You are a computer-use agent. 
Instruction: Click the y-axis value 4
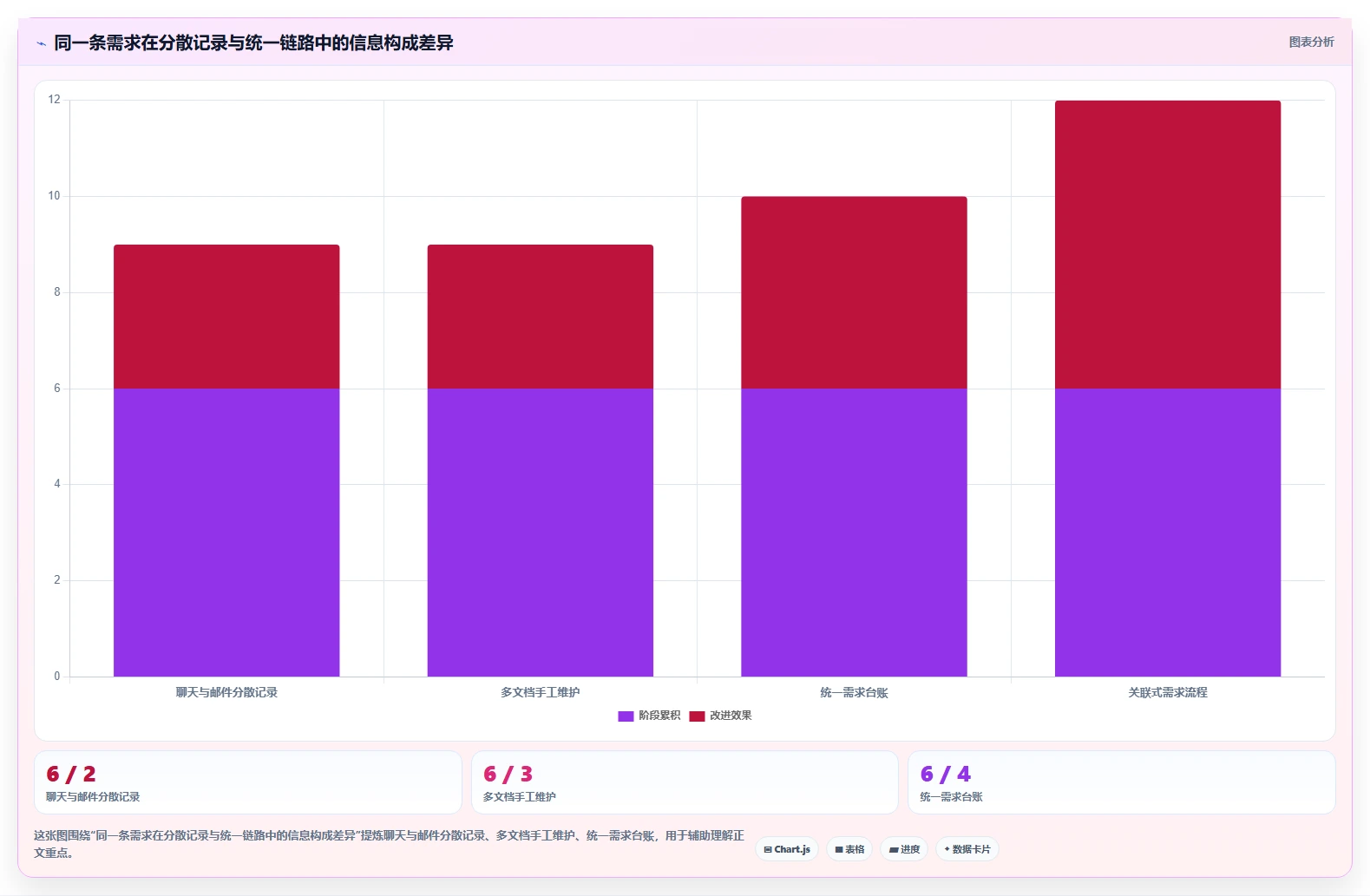tap(57, 484)
